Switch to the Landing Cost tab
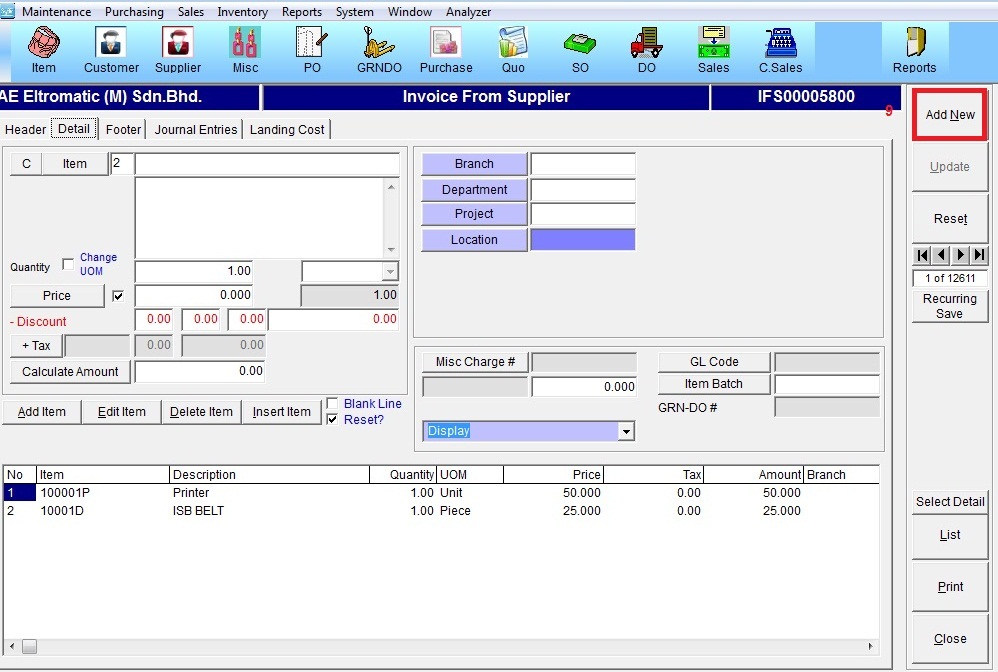 287,129
